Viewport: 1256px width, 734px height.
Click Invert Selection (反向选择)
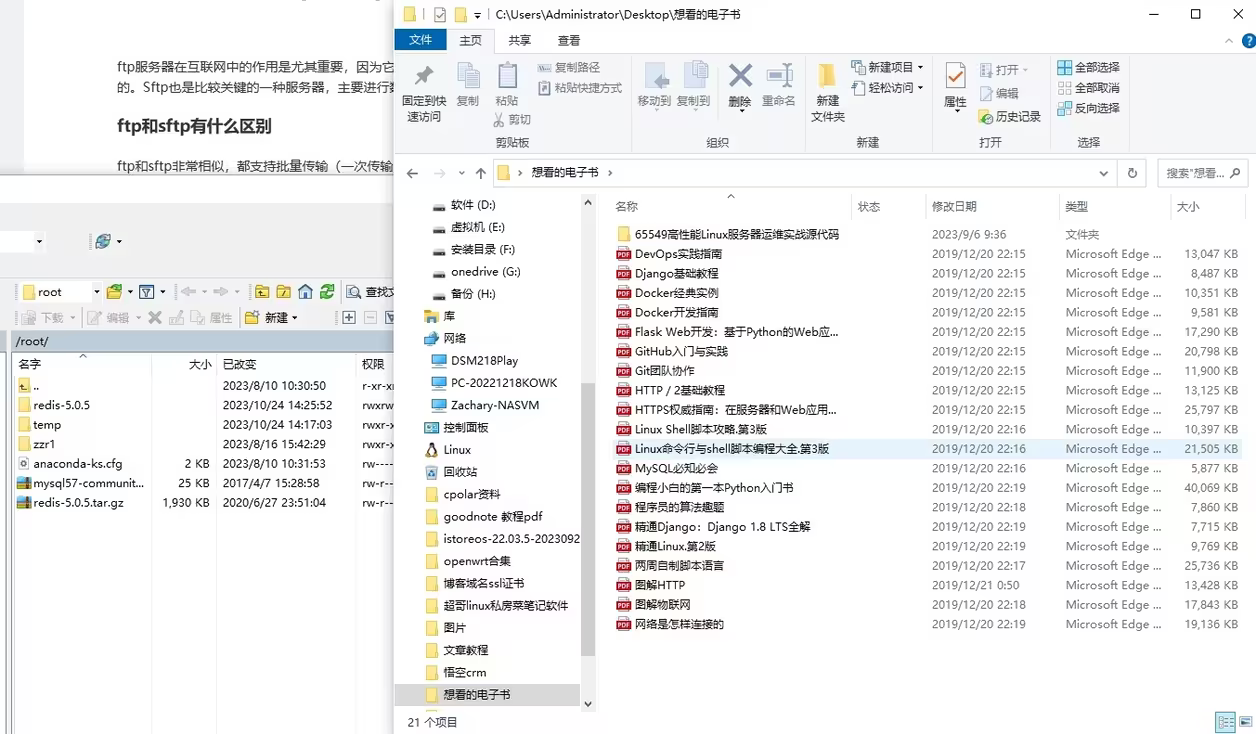click(x=1088, y=108)
